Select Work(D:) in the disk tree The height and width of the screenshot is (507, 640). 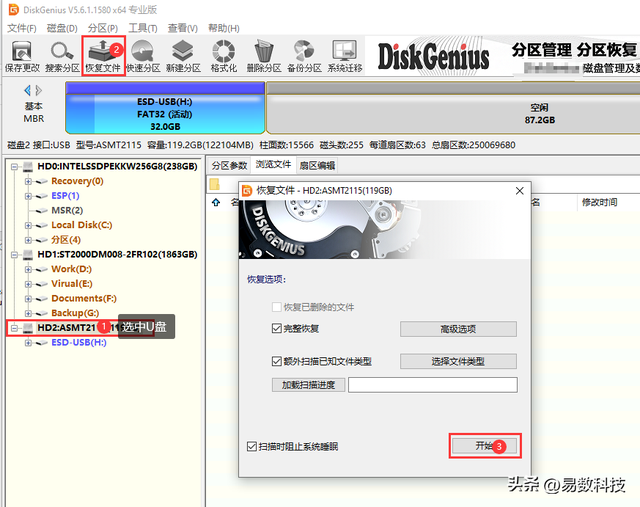pyautogui.click(x=71, y=269)
